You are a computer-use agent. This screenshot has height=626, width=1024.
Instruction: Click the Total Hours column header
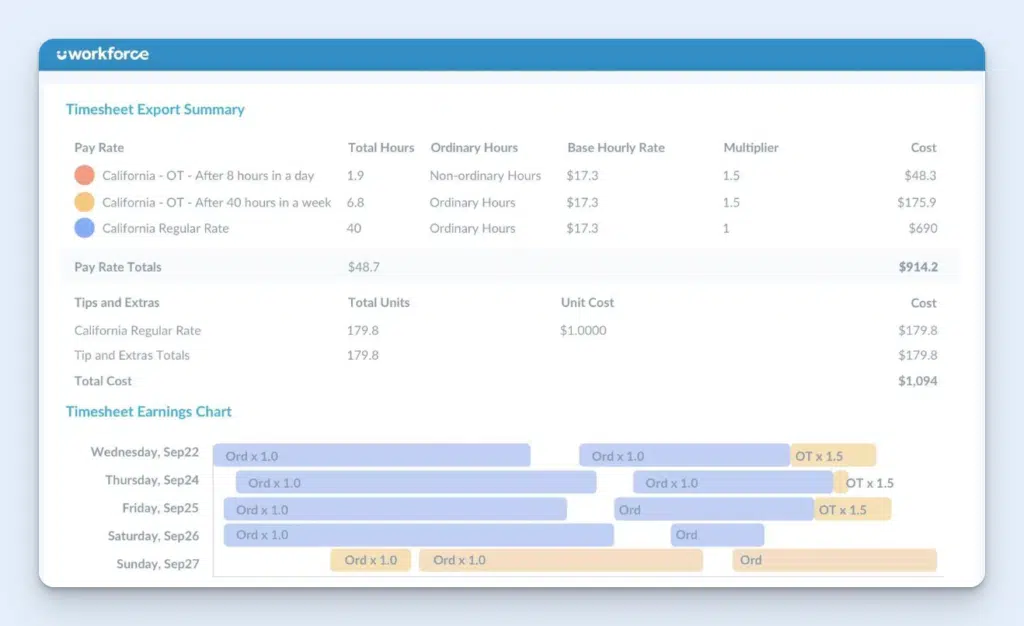[381, 147]
